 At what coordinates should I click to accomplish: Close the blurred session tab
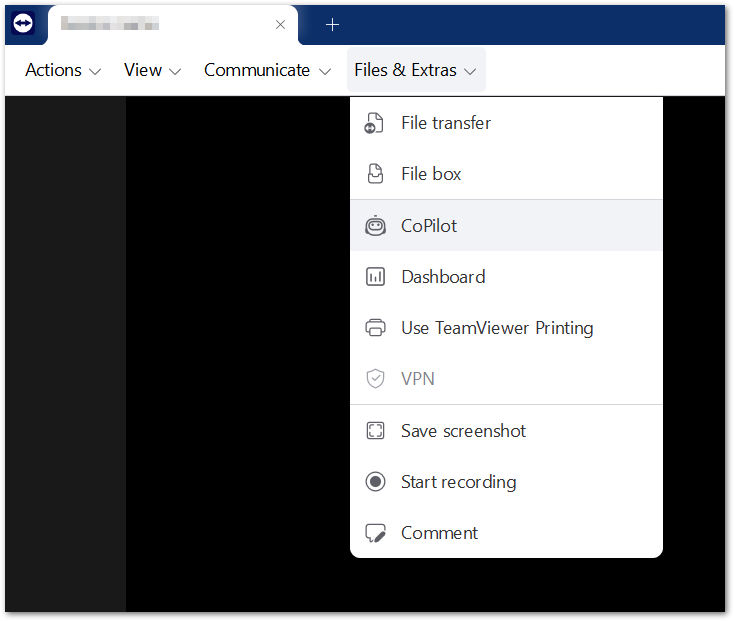coord(280,24)
